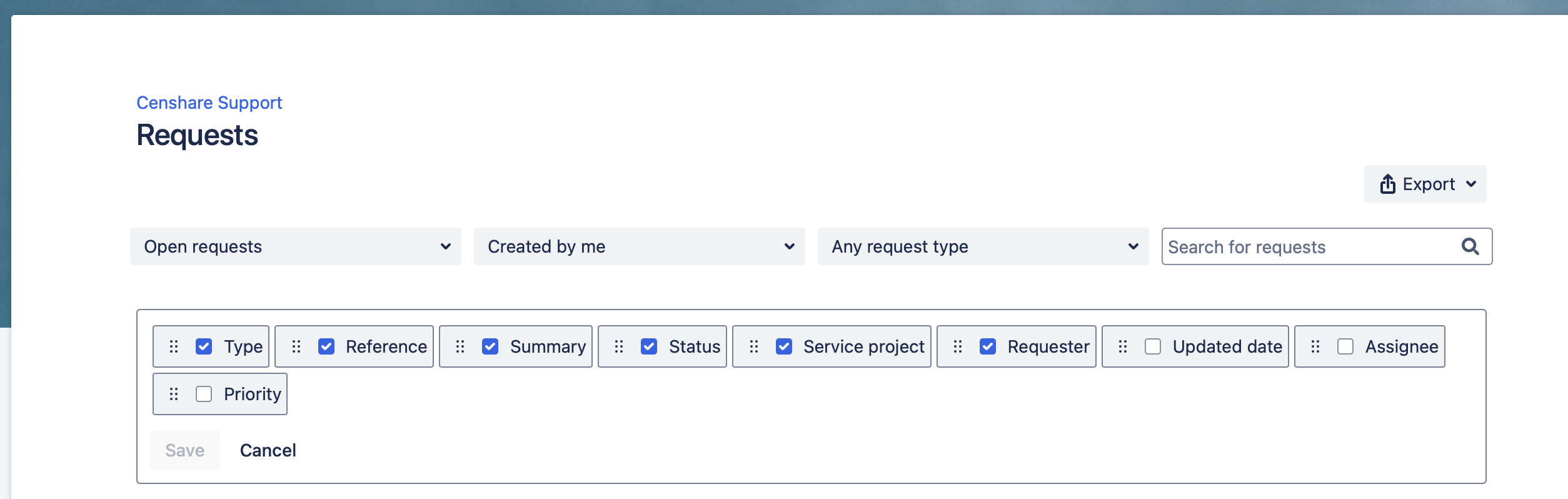Expand the Created by me filter

[x=639, y=246]
